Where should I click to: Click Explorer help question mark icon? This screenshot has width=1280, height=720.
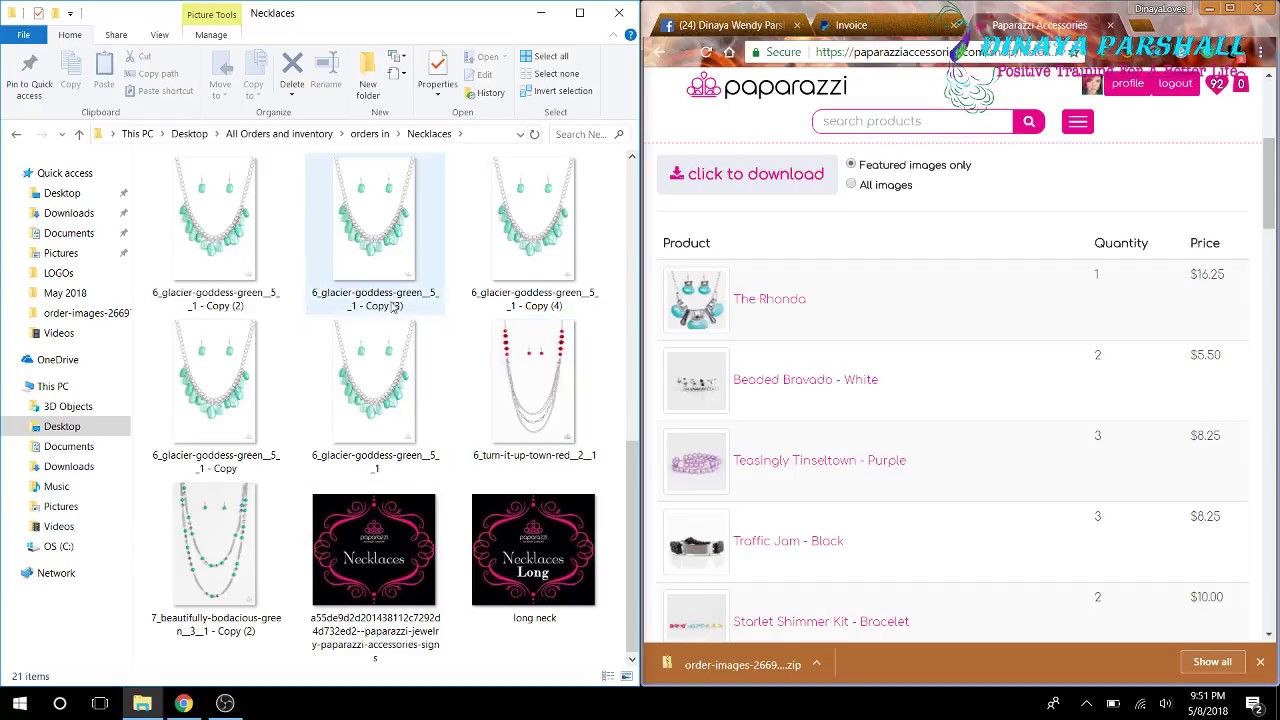point(630,35)
